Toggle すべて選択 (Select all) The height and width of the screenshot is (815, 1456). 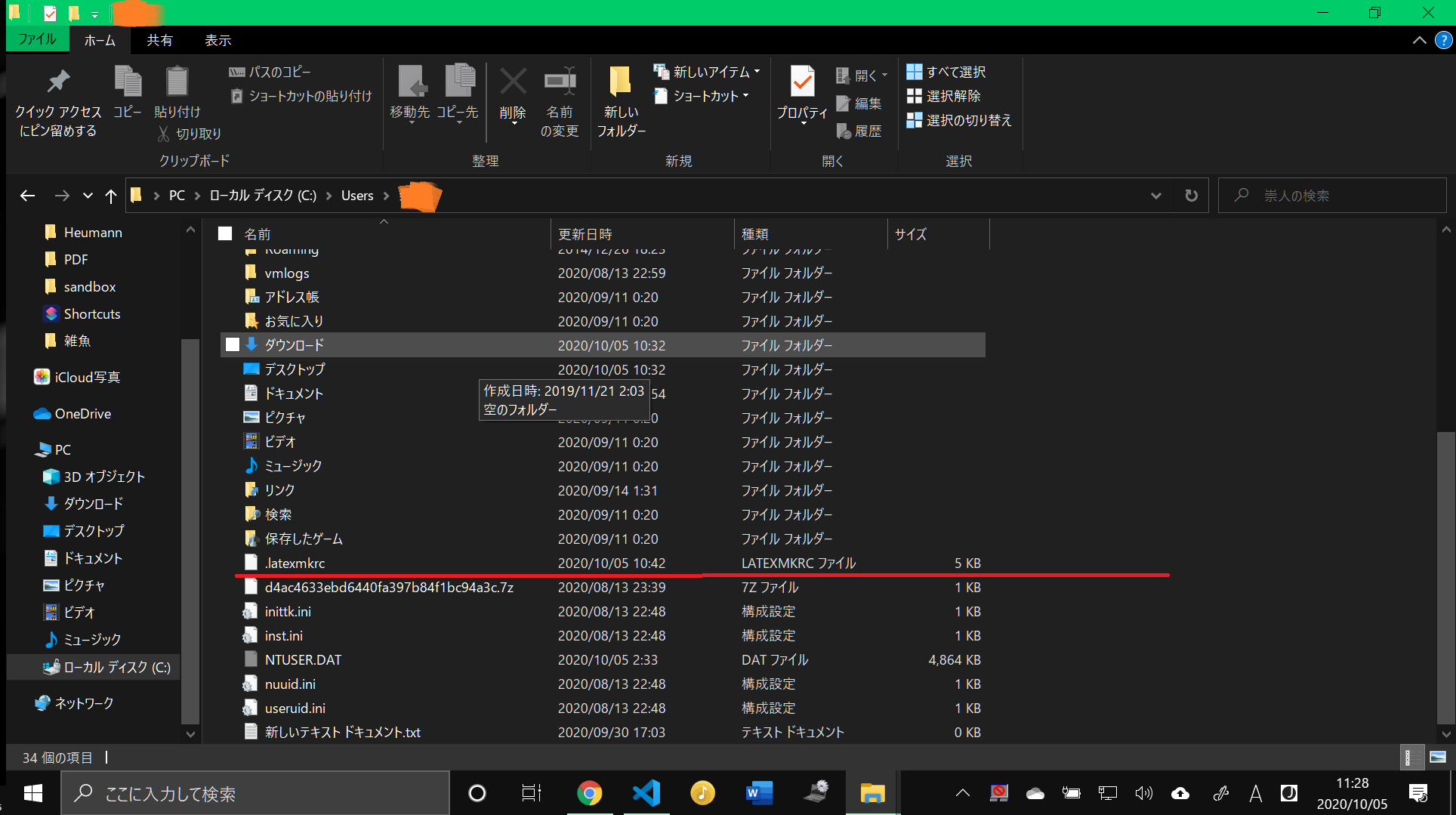pyautogui.click(x=945, y=72)
